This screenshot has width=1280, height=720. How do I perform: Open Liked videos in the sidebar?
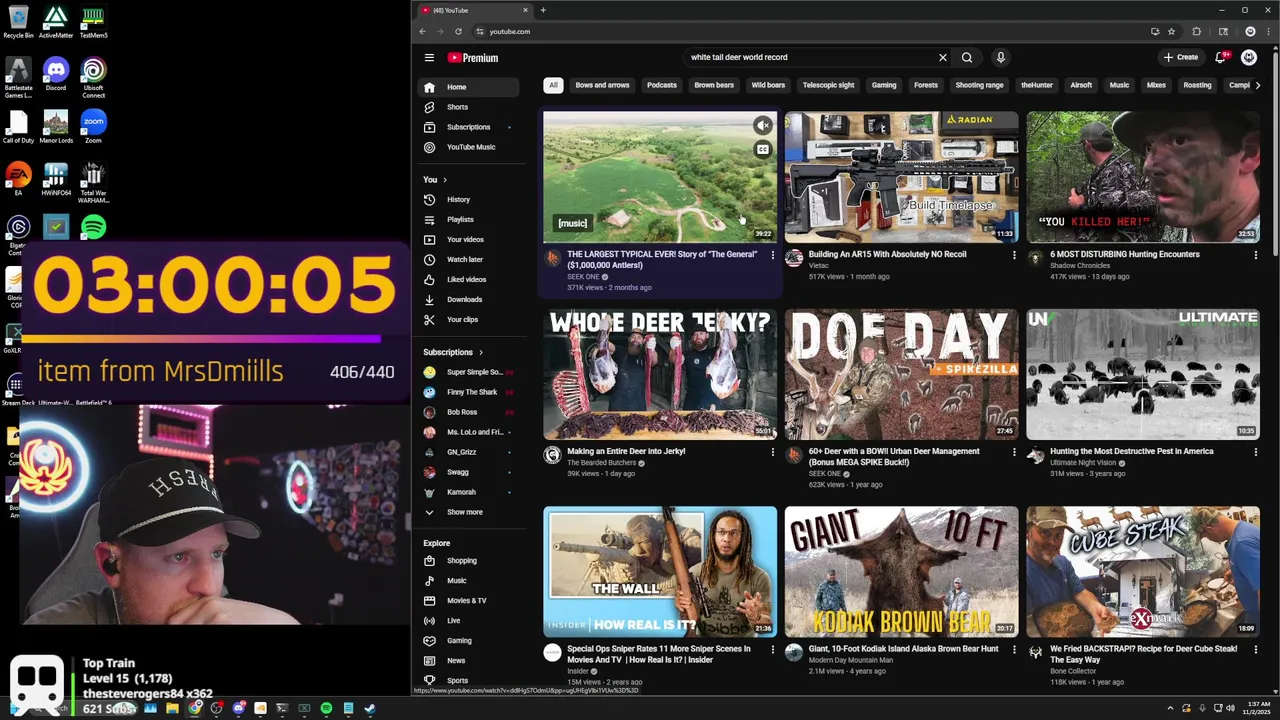point(470,280)
